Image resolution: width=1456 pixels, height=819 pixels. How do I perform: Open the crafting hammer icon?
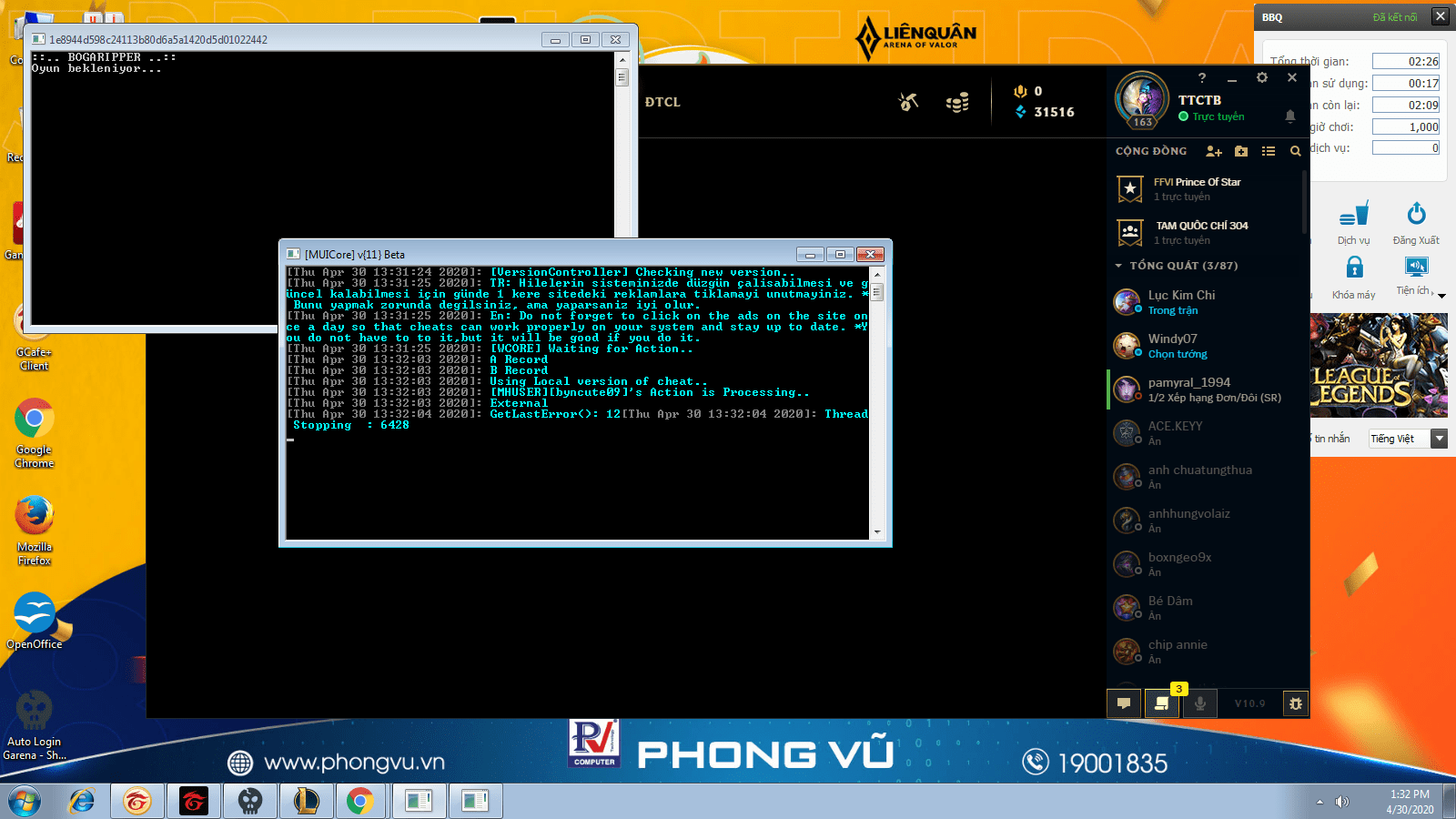(908, 102)
